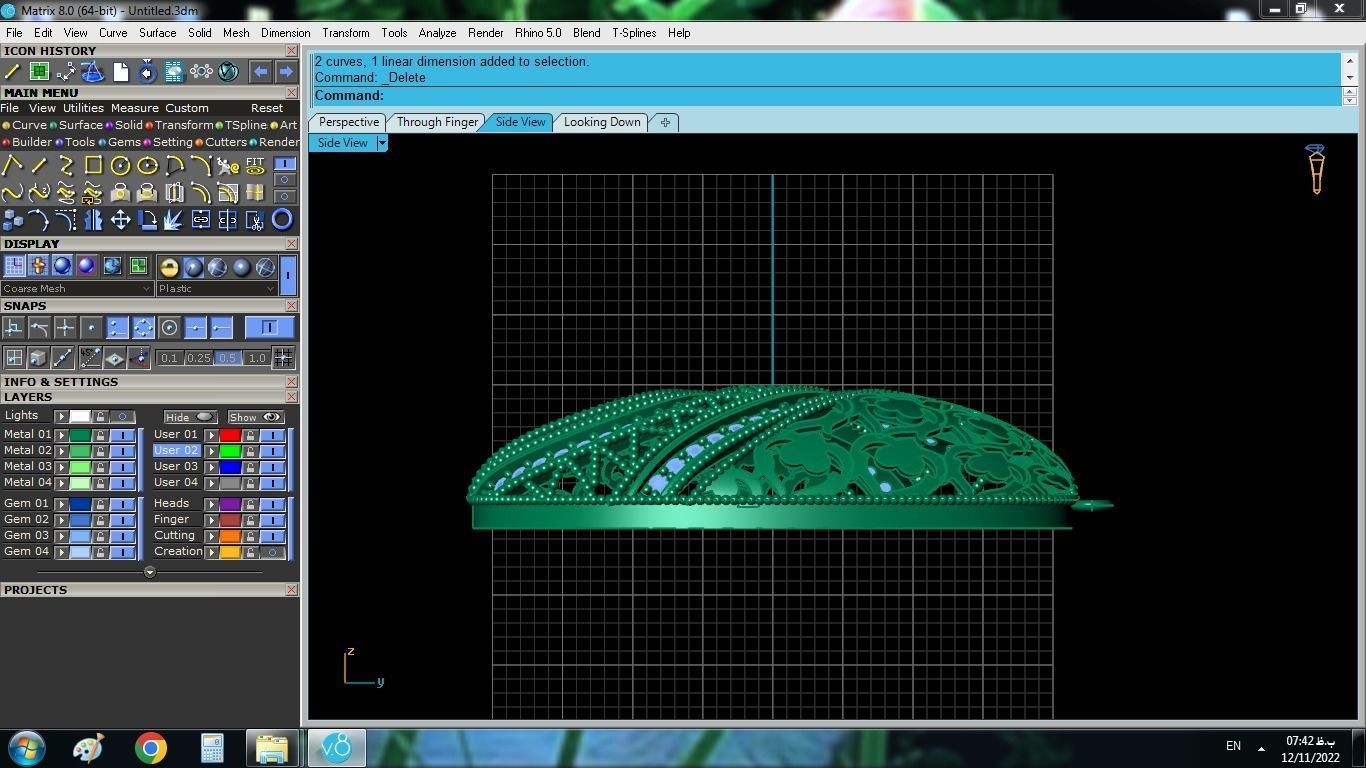This screenshot has width=1366, height=768.
Task: Click the green grid icon in Icon History
Action: (39, 71)
